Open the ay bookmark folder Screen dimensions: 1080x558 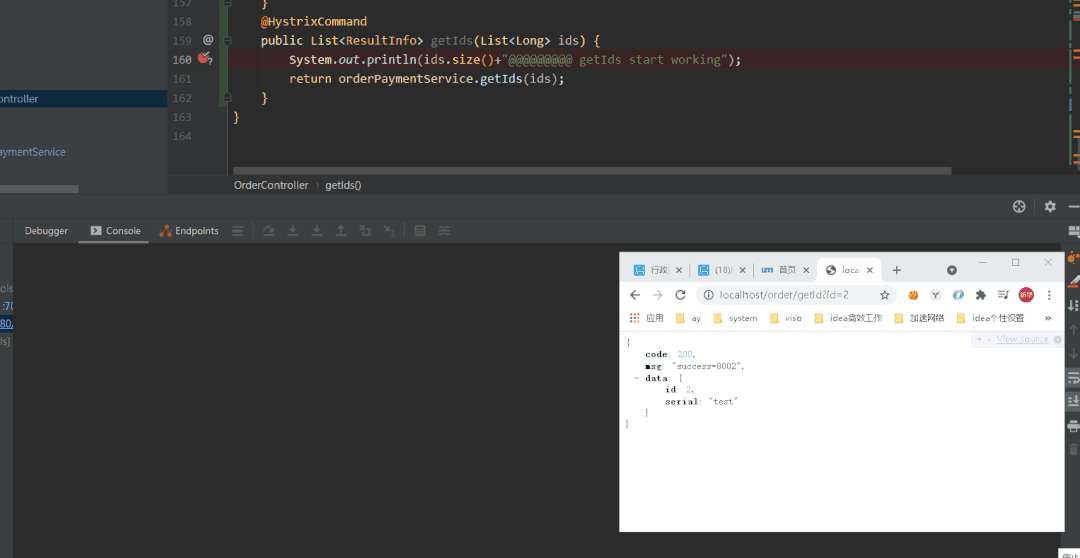pos(689,318)
